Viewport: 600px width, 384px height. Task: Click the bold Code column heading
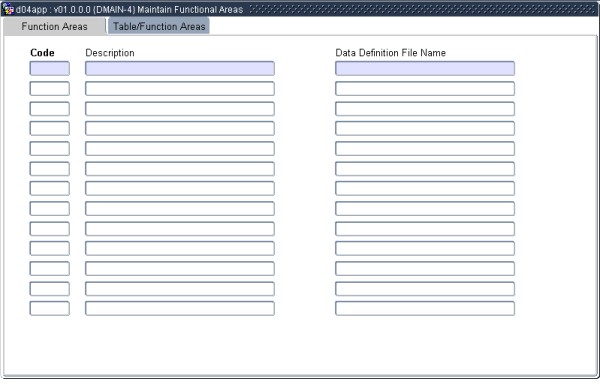click(42, 53)
